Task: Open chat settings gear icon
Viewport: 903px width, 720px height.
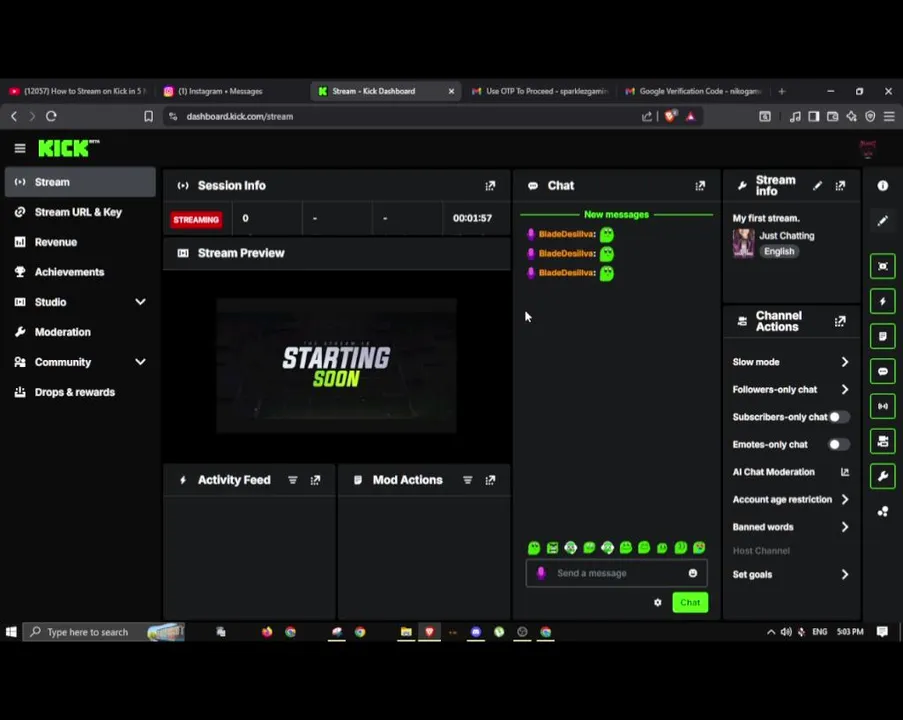Action: (658, 602)
